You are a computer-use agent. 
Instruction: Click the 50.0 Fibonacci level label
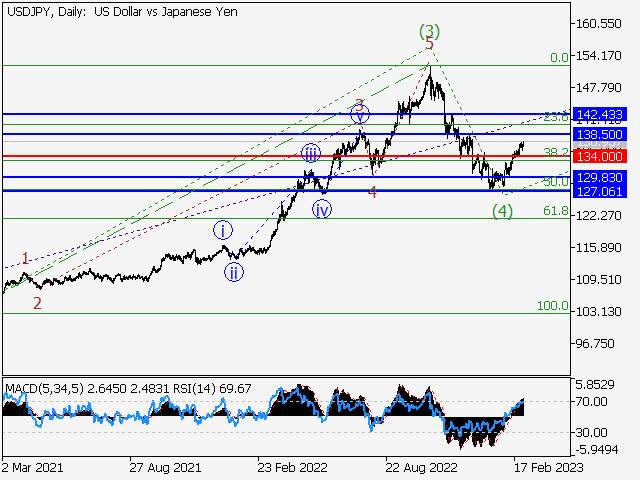[x=556, y=182]
